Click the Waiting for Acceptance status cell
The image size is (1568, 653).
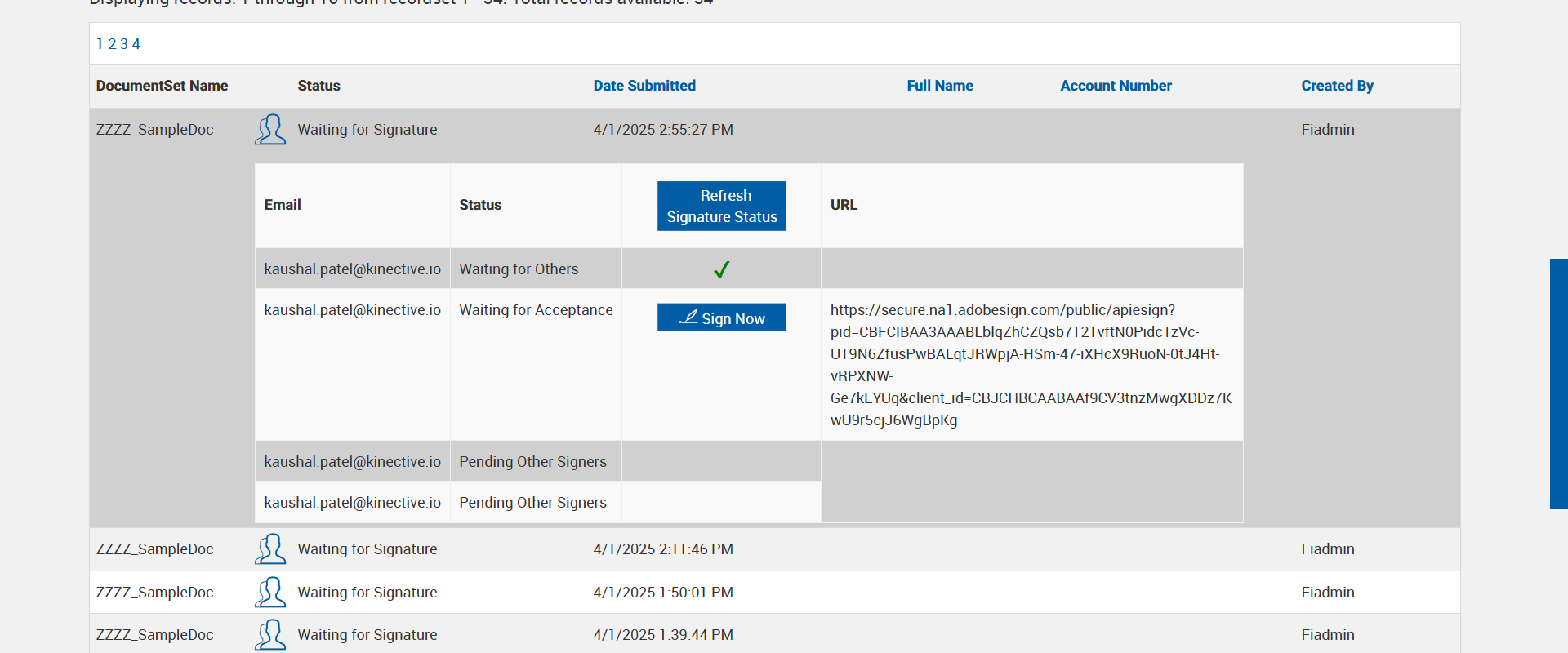tap(536, 310)
